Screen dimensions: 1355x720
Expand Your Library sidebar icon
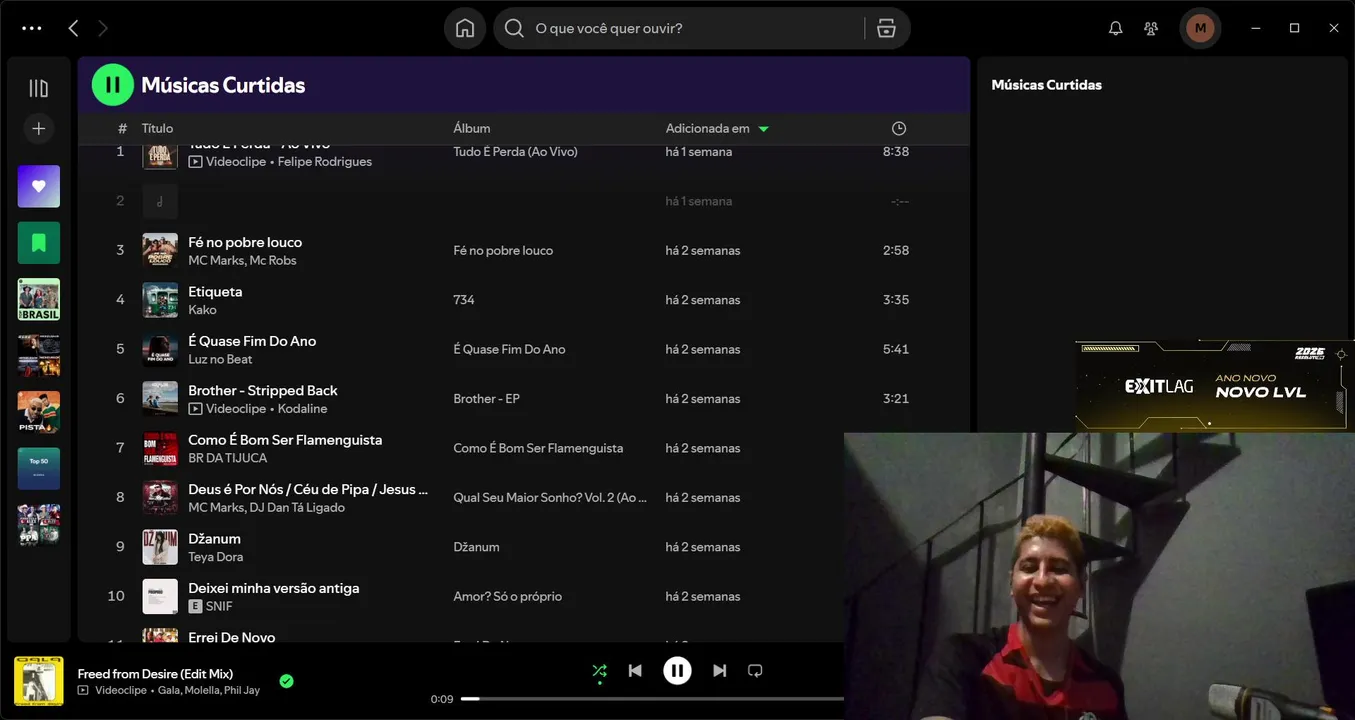(39, 88)
